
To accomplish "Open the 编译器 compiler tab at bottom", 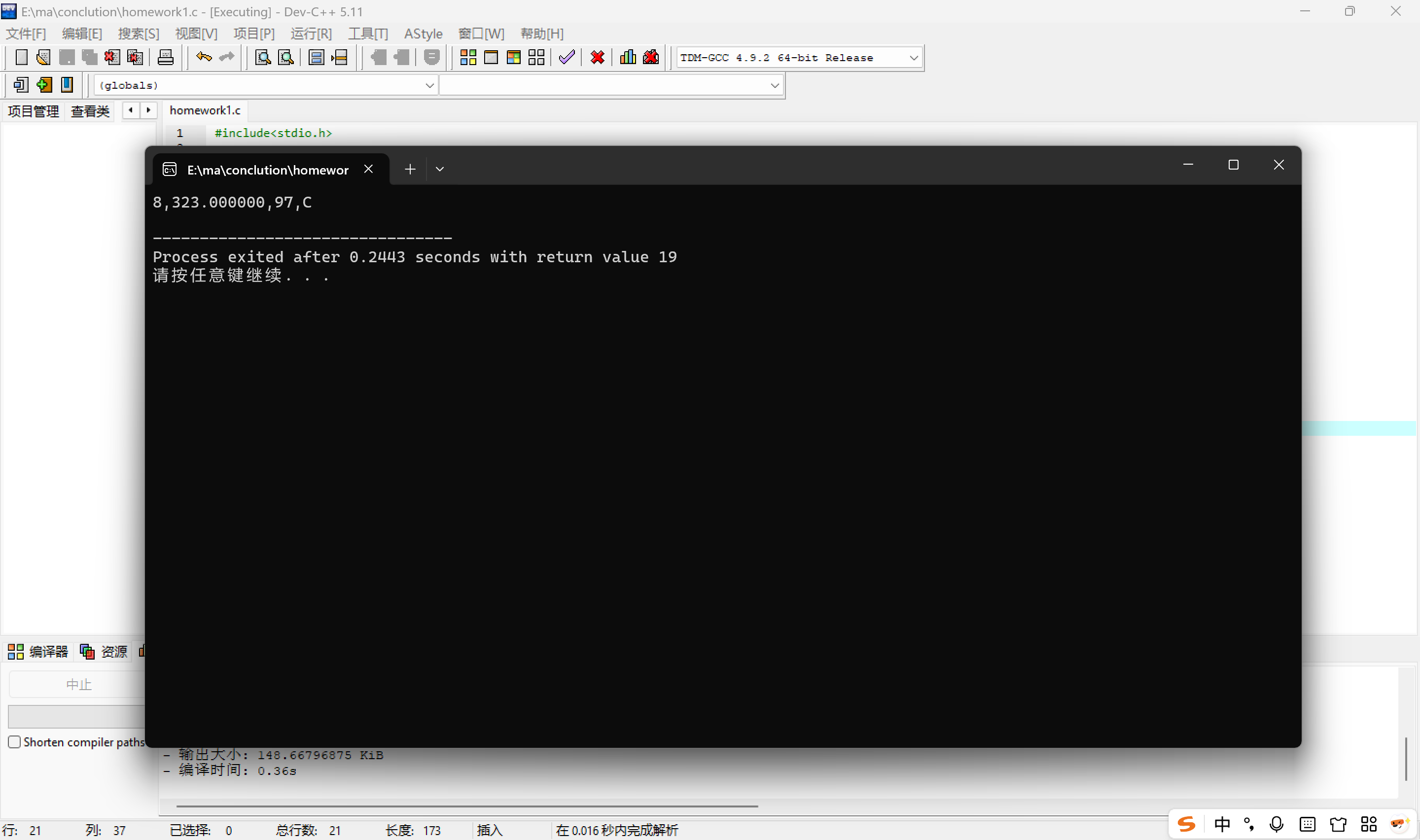I will [38, 652].
